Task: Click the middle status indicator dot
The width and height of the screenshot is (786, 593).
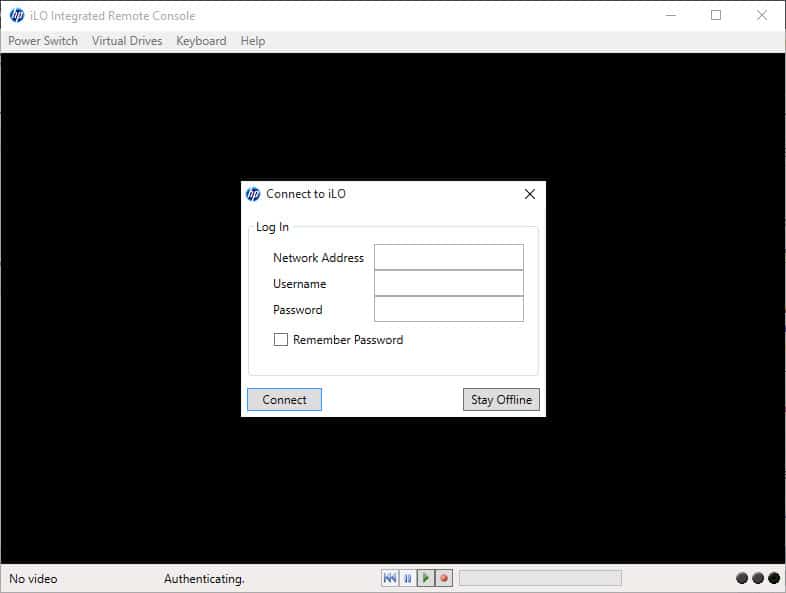Action: (758, 578)
